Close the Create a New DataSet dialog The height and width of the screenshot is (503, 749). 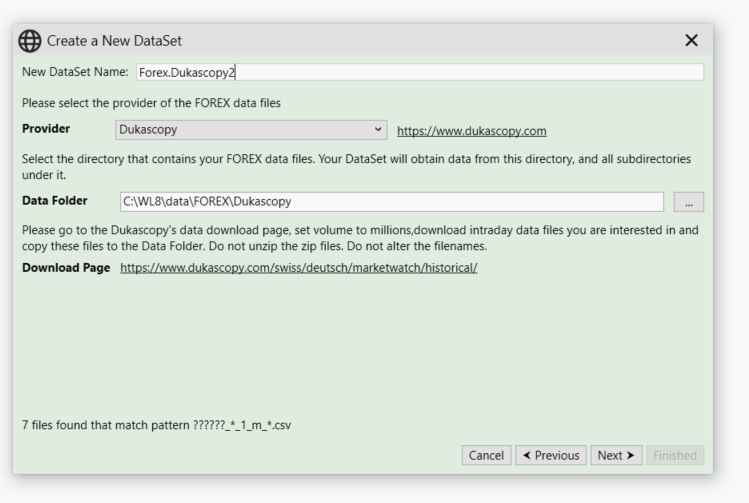click(x=691, y=41)
